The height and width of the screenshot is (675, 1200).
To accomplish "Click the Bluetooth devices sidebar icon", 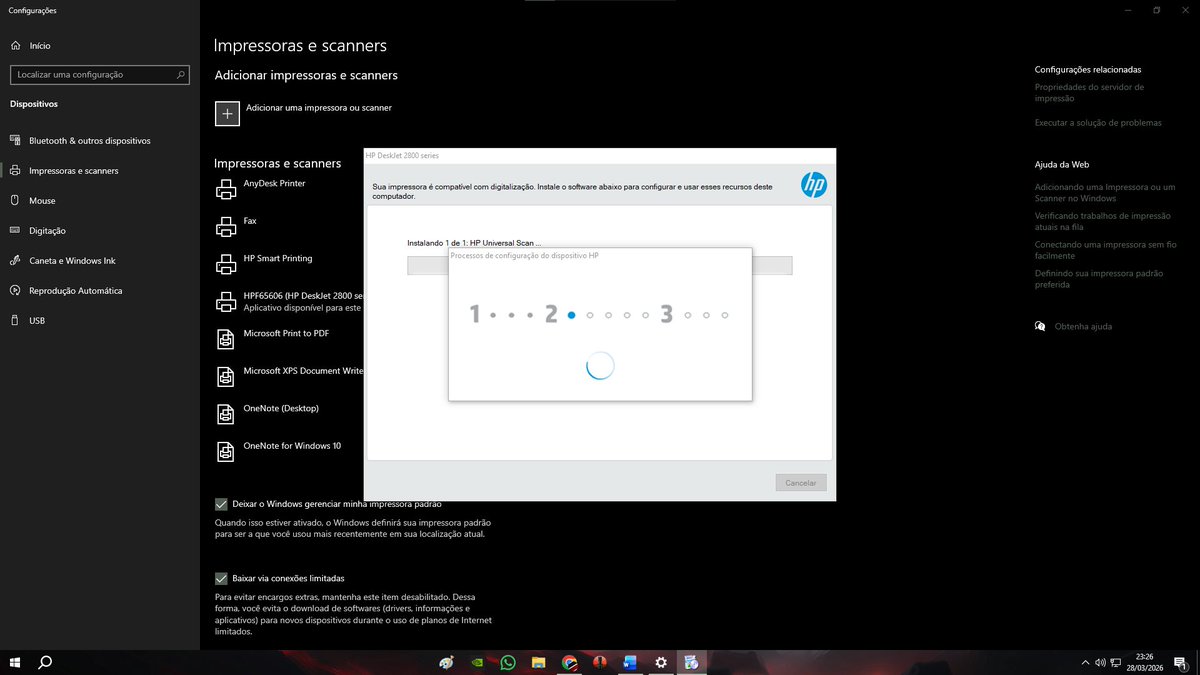I will [15, 141].
